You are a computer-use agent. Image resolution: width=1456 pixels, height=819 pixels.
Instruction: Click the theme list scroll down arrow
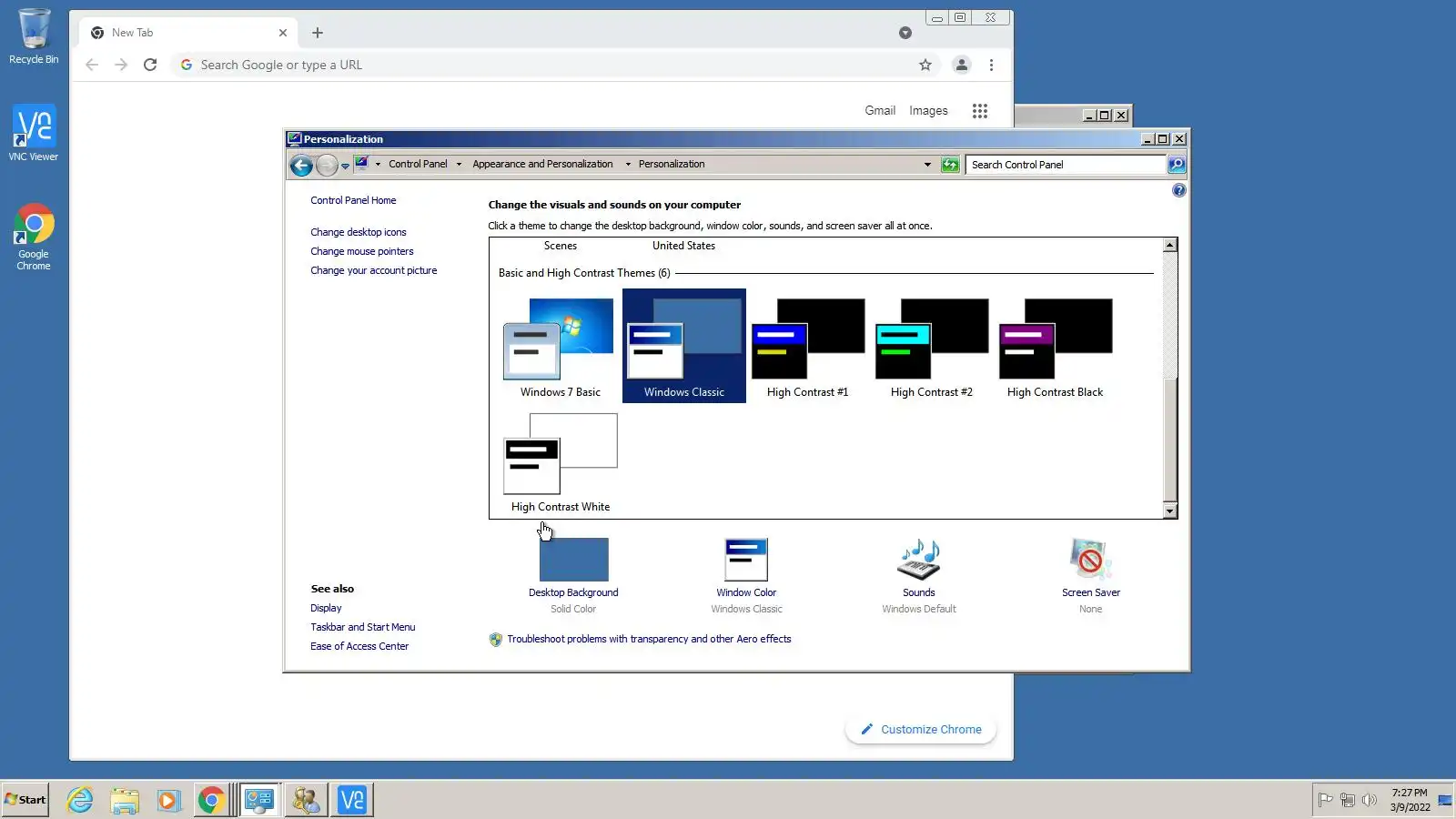pos(1170,511)
